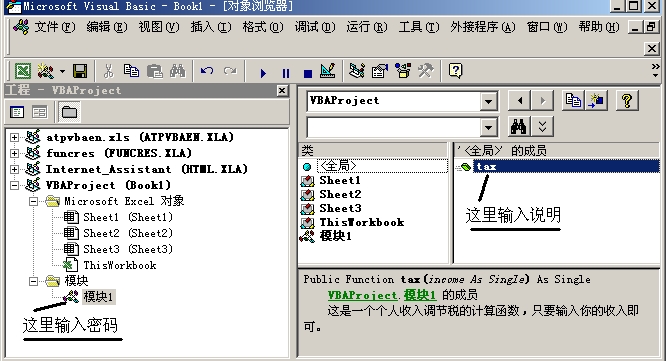Toggle Design Mode icon

coord(327,71)
